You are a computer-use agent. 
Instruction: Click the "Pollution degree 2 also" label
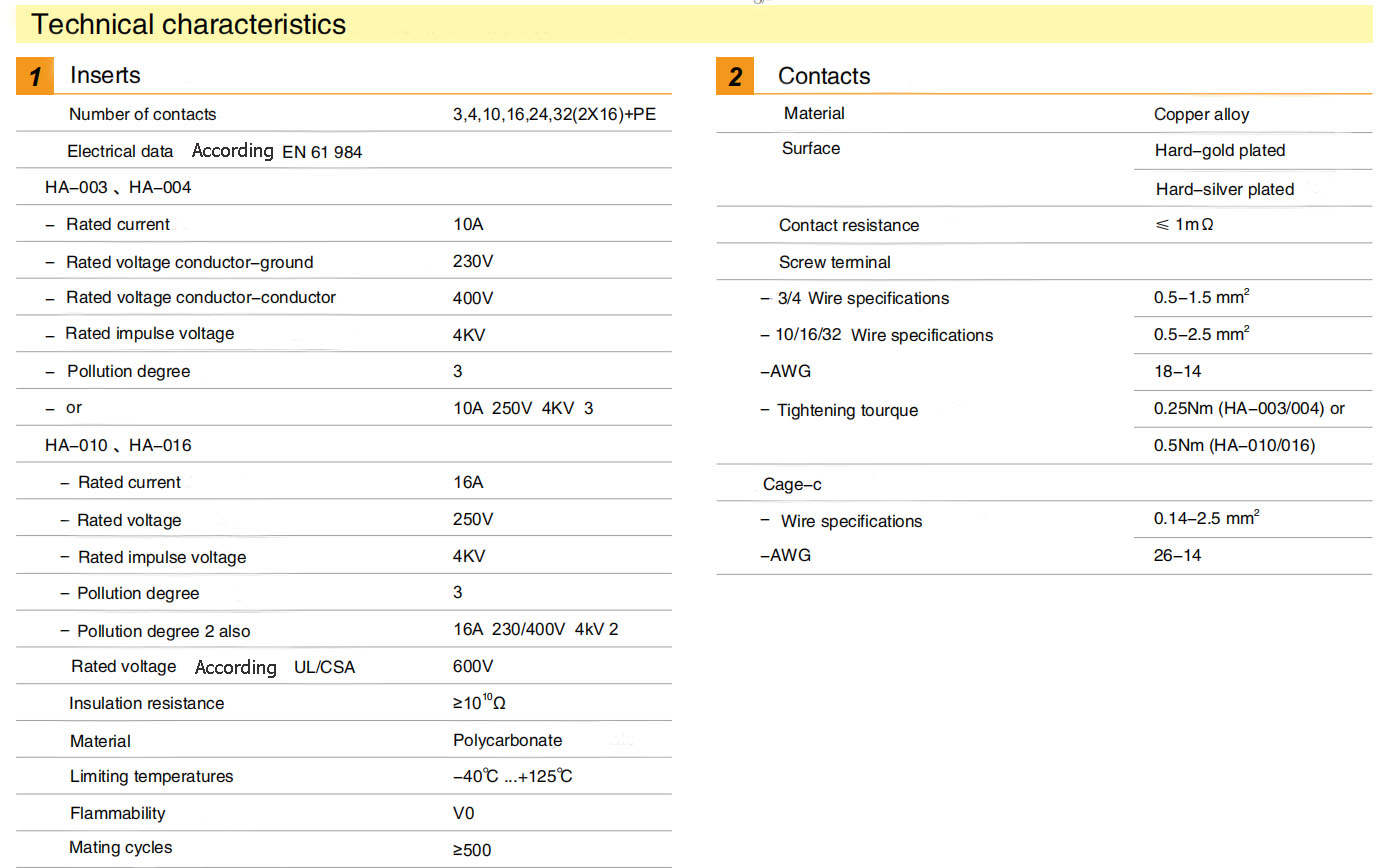(x=164, y=631)
